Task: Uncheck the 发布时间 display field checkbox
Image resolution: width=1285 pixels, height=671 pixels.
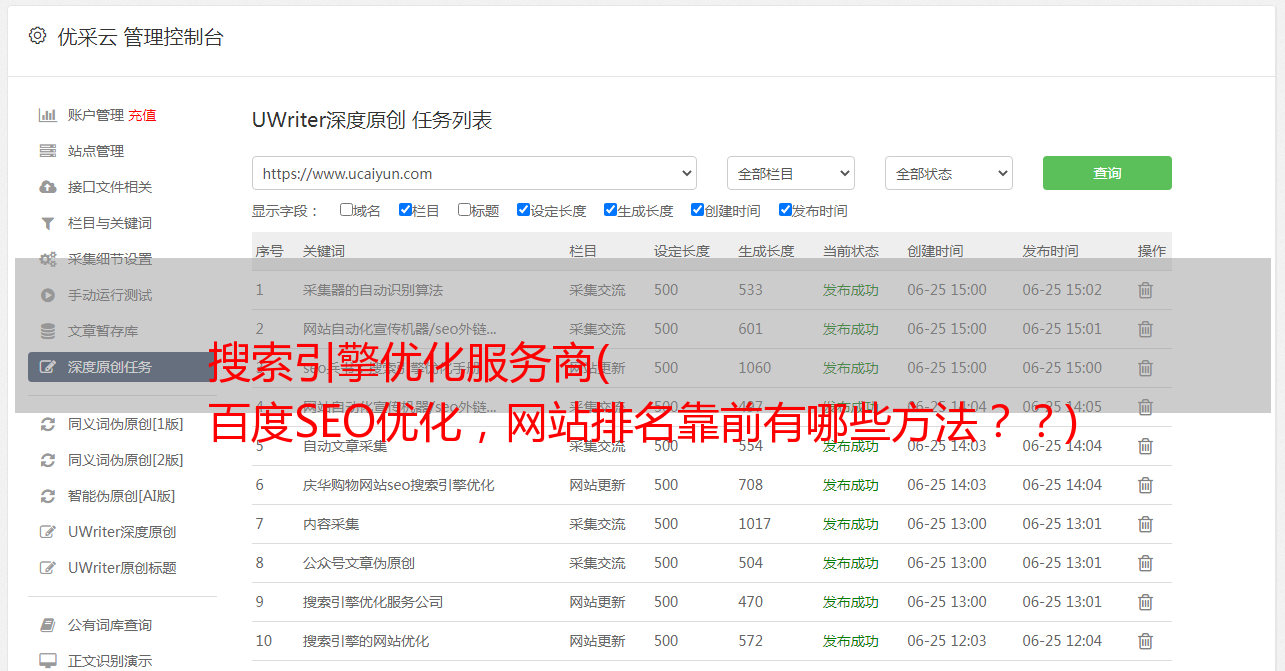Action: [x=785, y=210]
